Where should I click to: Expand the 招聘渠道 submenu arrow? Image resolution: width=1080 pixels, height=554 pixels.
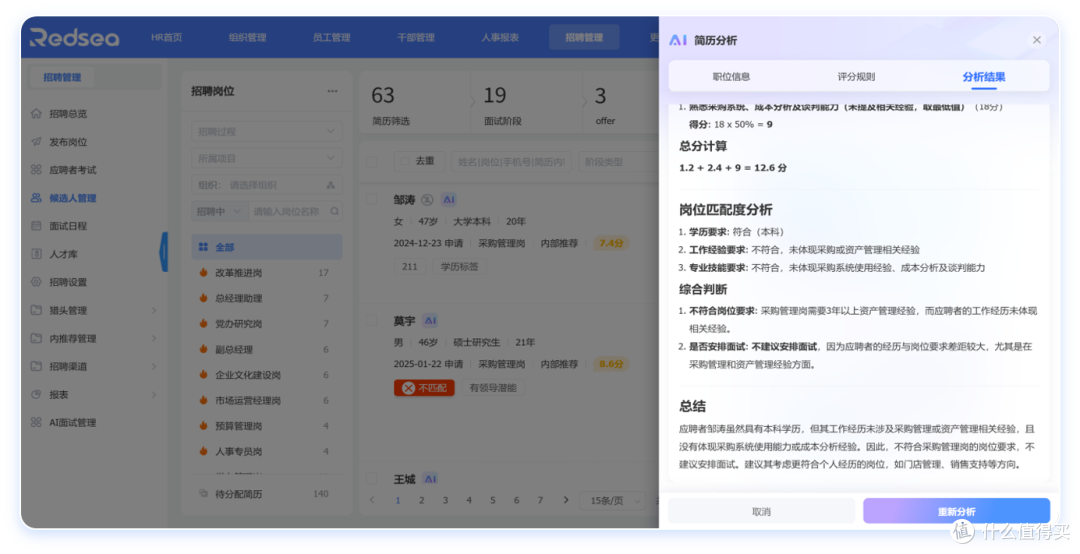coord(154,366)
